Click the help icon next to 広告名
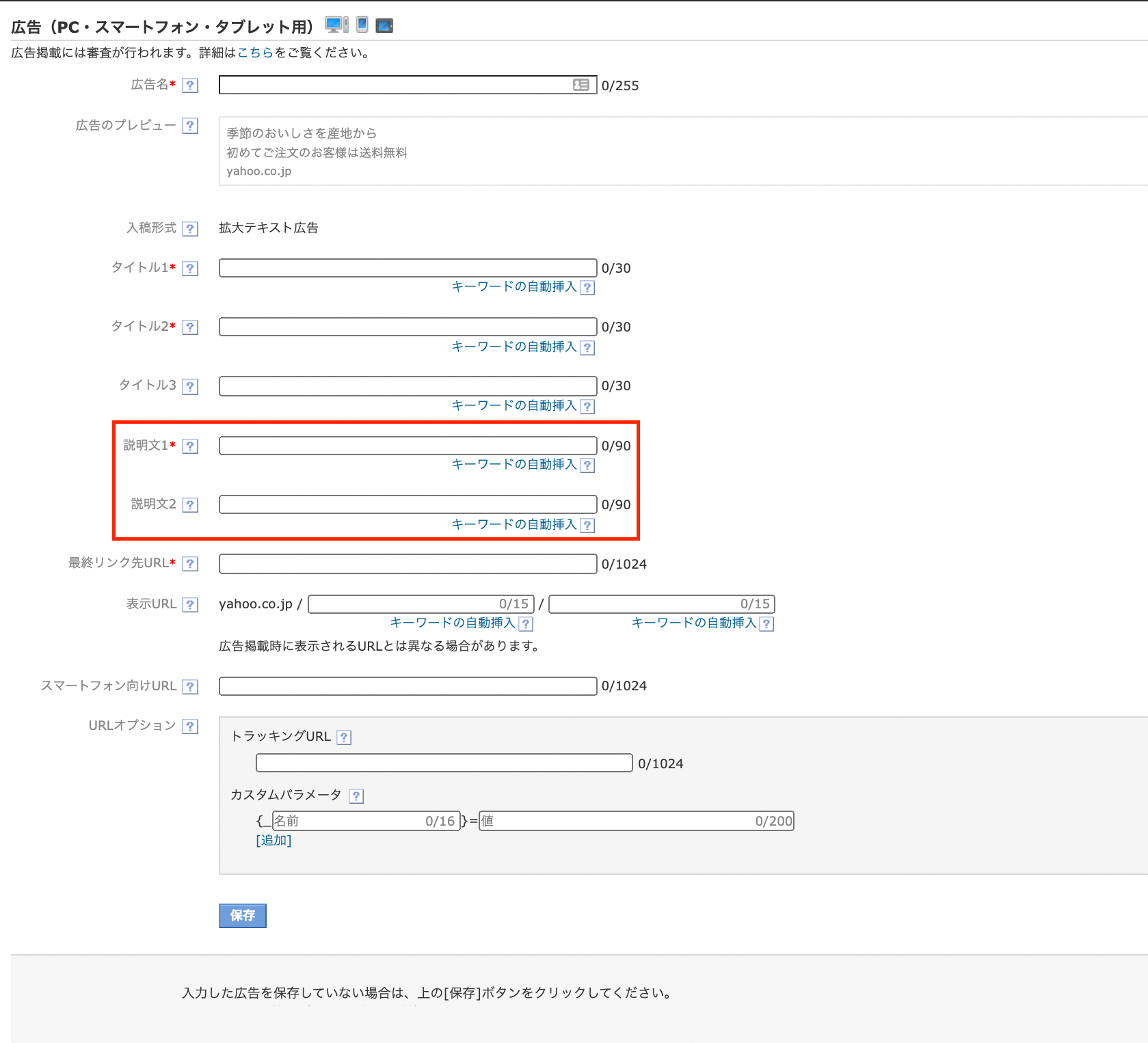Viewport: 1148px width, 1043px height. tap(191, 85)
